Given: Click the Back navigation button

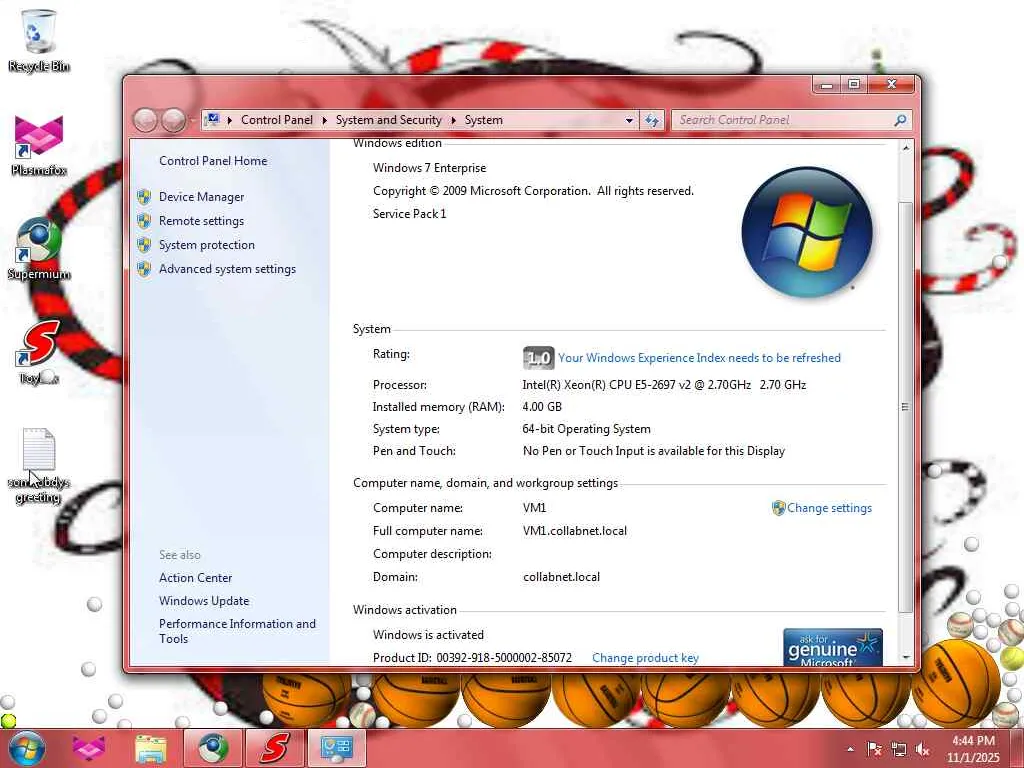Looking at the screenshot, I should (145, 120).
